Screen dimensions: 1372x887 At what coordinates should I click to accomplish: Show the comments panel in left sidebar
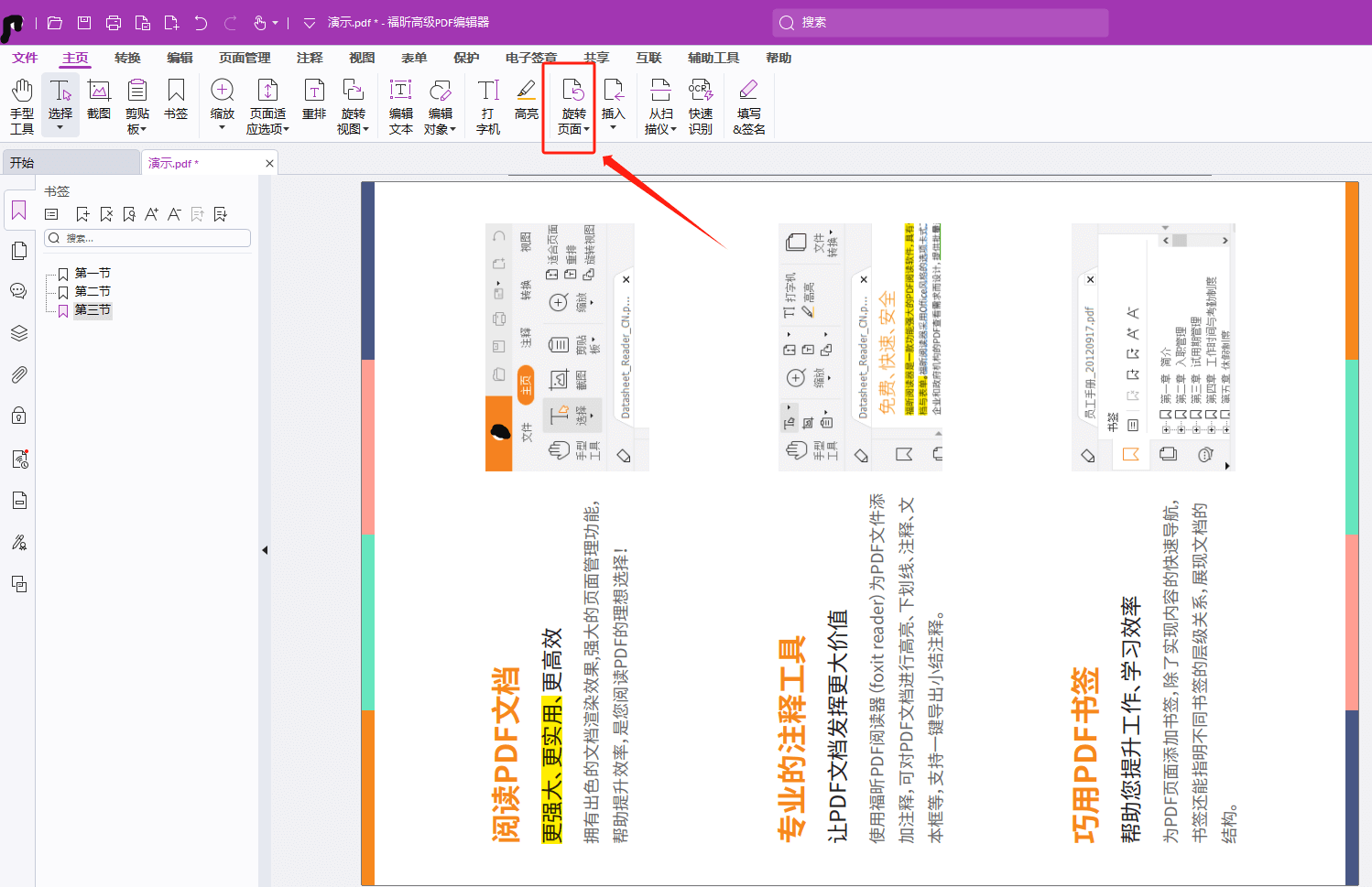point(18,291)
